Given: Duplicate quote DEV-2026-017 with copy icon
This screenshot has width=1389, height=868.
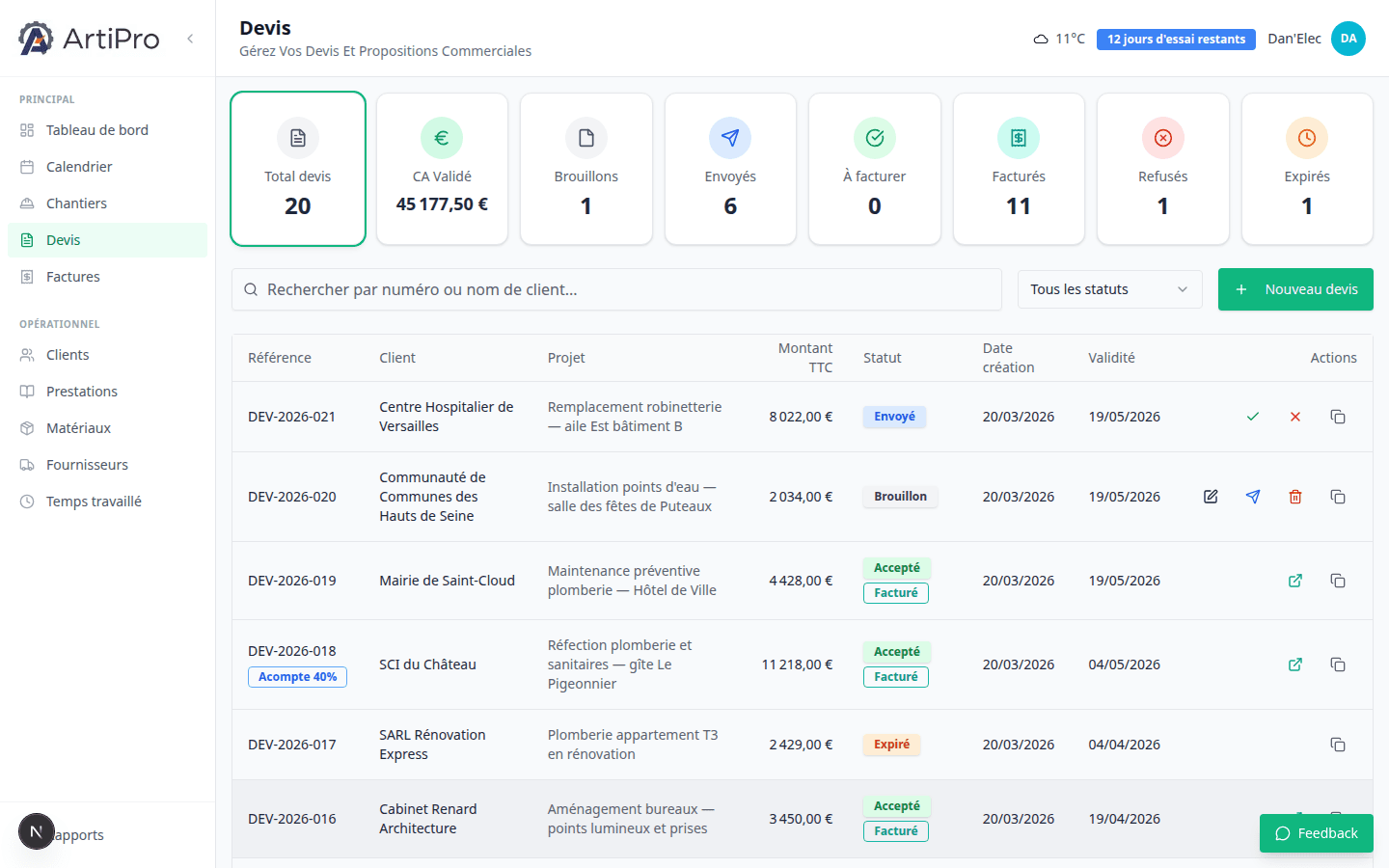Looking at the screenshot, I should point(1337,745).
